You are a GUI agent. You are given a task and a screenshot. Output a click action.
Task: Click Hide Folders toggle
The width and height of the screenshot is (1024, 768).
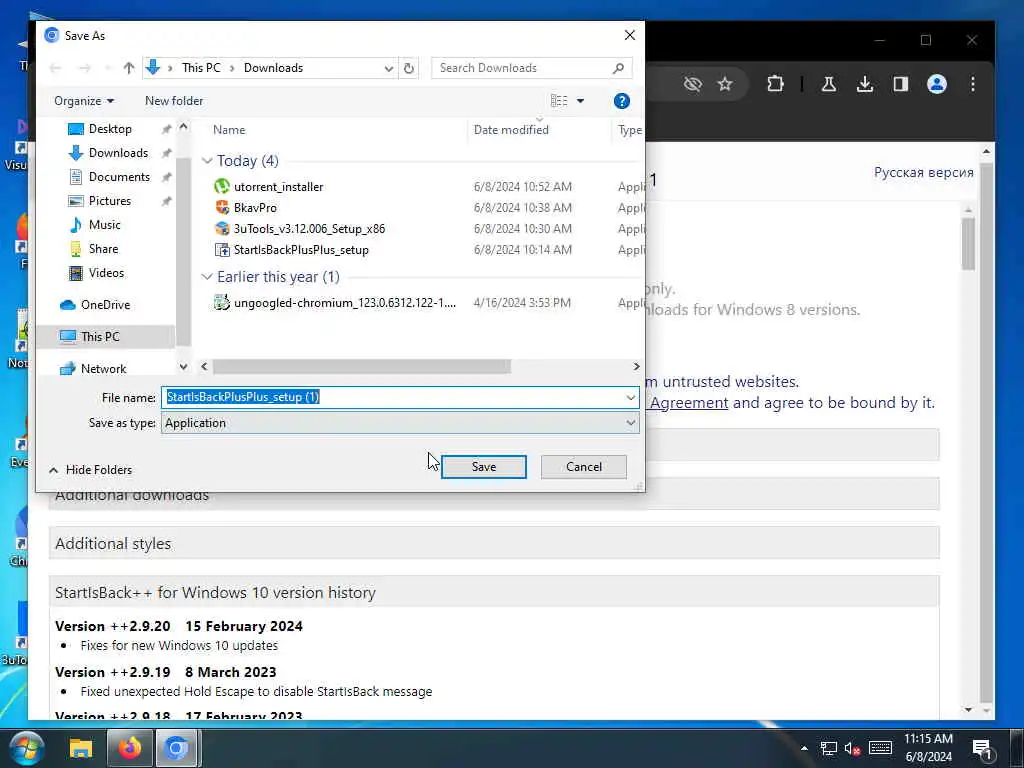pos(90,470)
